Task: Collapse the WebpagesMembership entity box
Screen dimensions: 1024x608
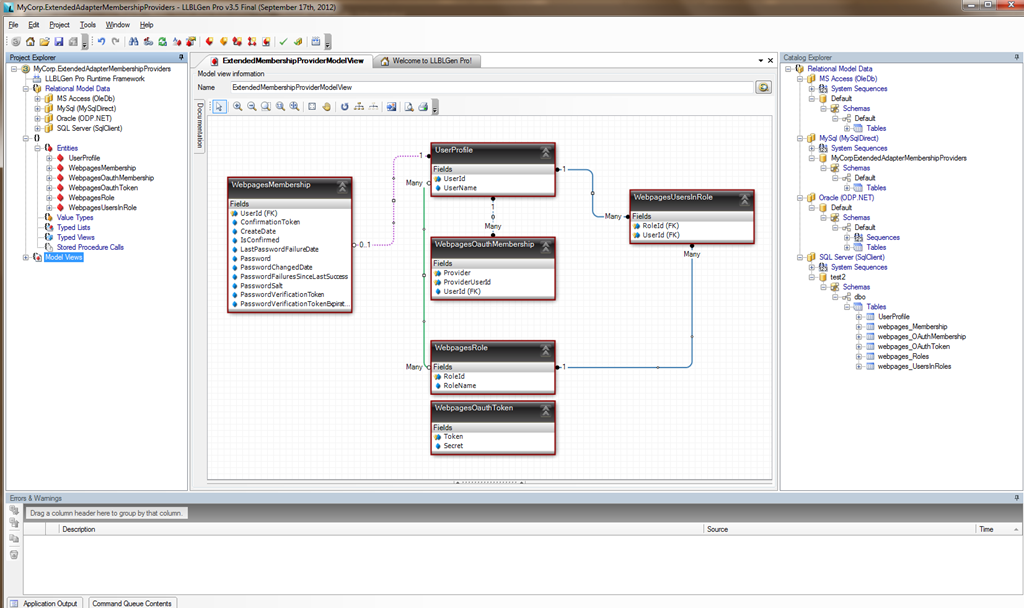Action: (x=342, y=186)
